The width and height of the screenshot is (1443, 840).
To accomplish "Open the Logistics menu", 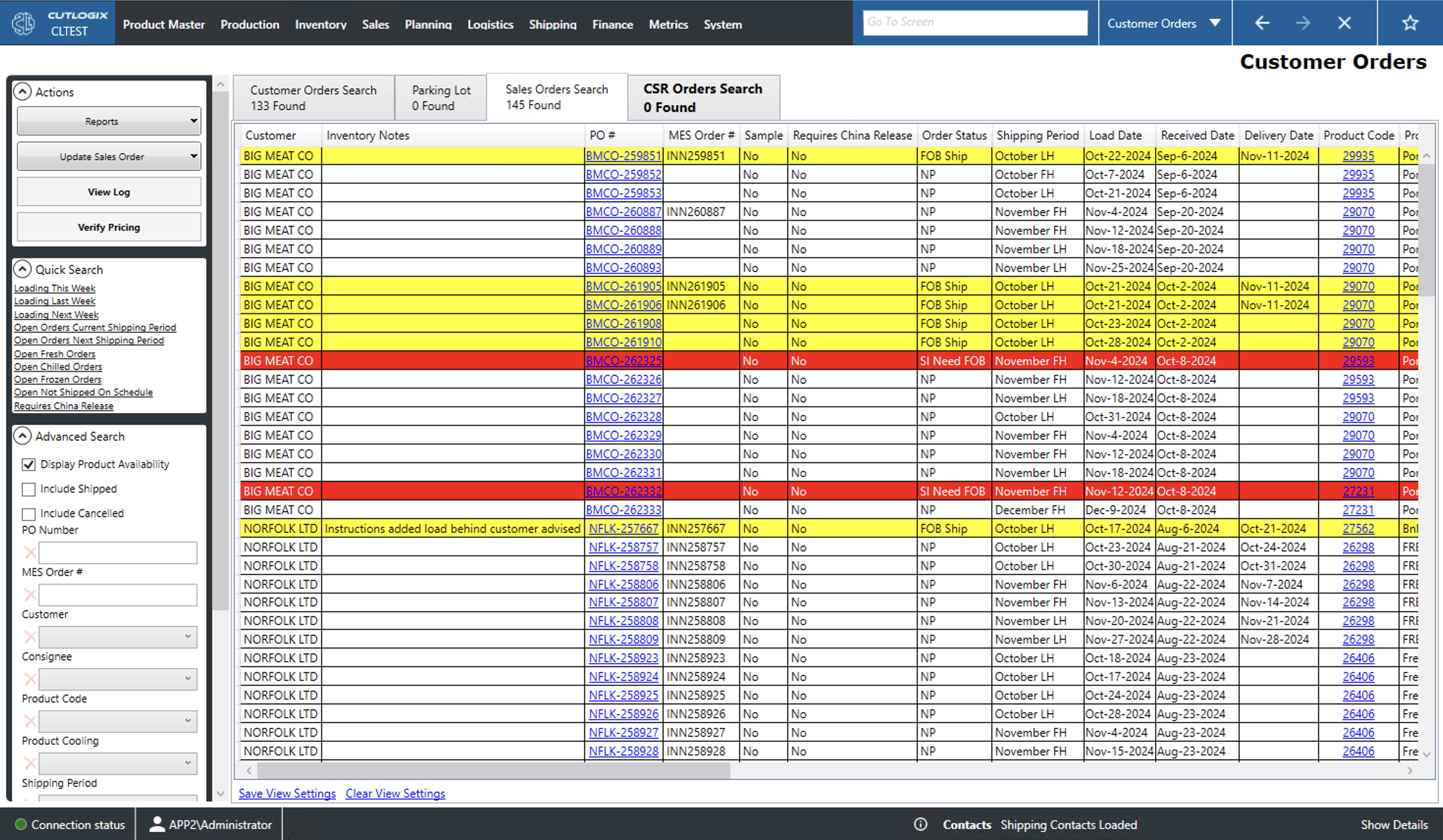I will (x=490, y=25).
